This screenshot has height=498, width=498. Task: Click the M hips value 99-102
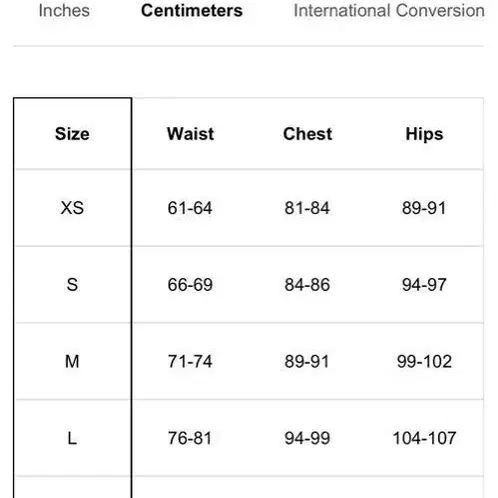point(424,361)
